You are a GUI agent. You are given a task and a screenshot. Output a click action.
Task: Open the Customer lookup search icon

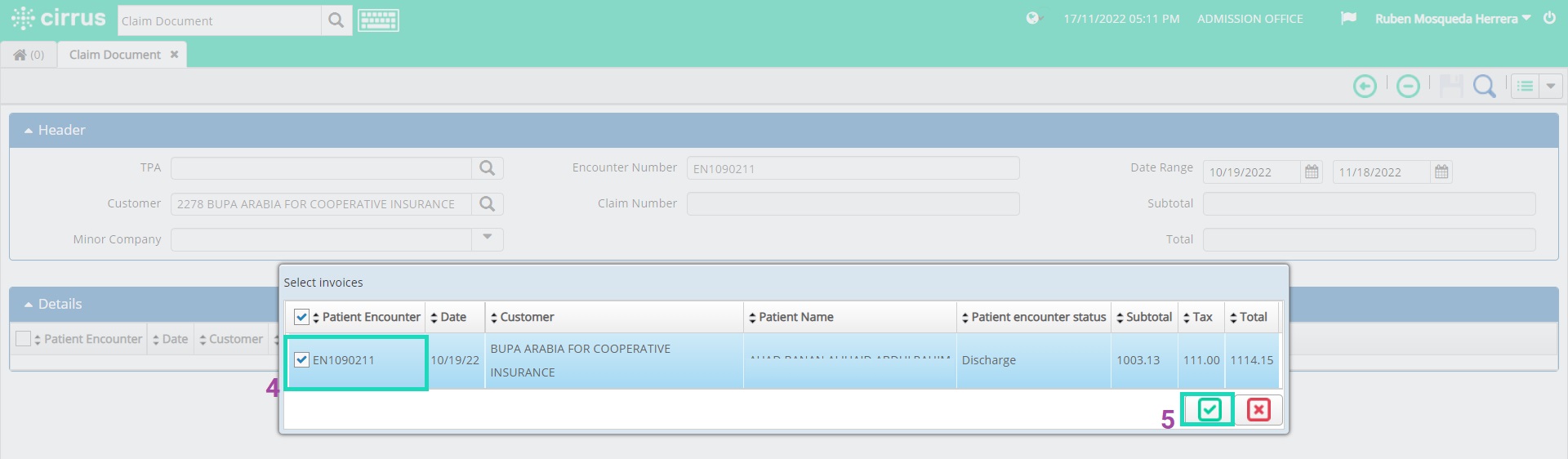[488, 204]
